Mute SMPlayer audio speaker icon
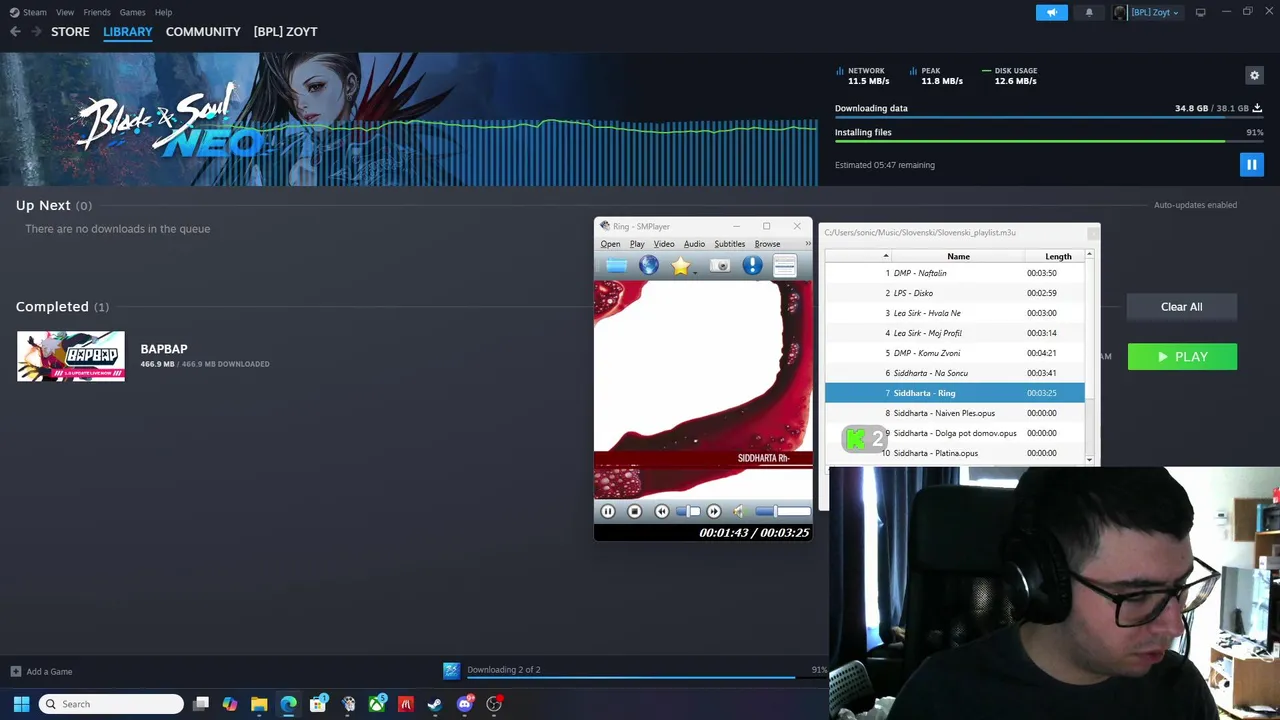Screen dimensions: 1280x720 [738, 511]
